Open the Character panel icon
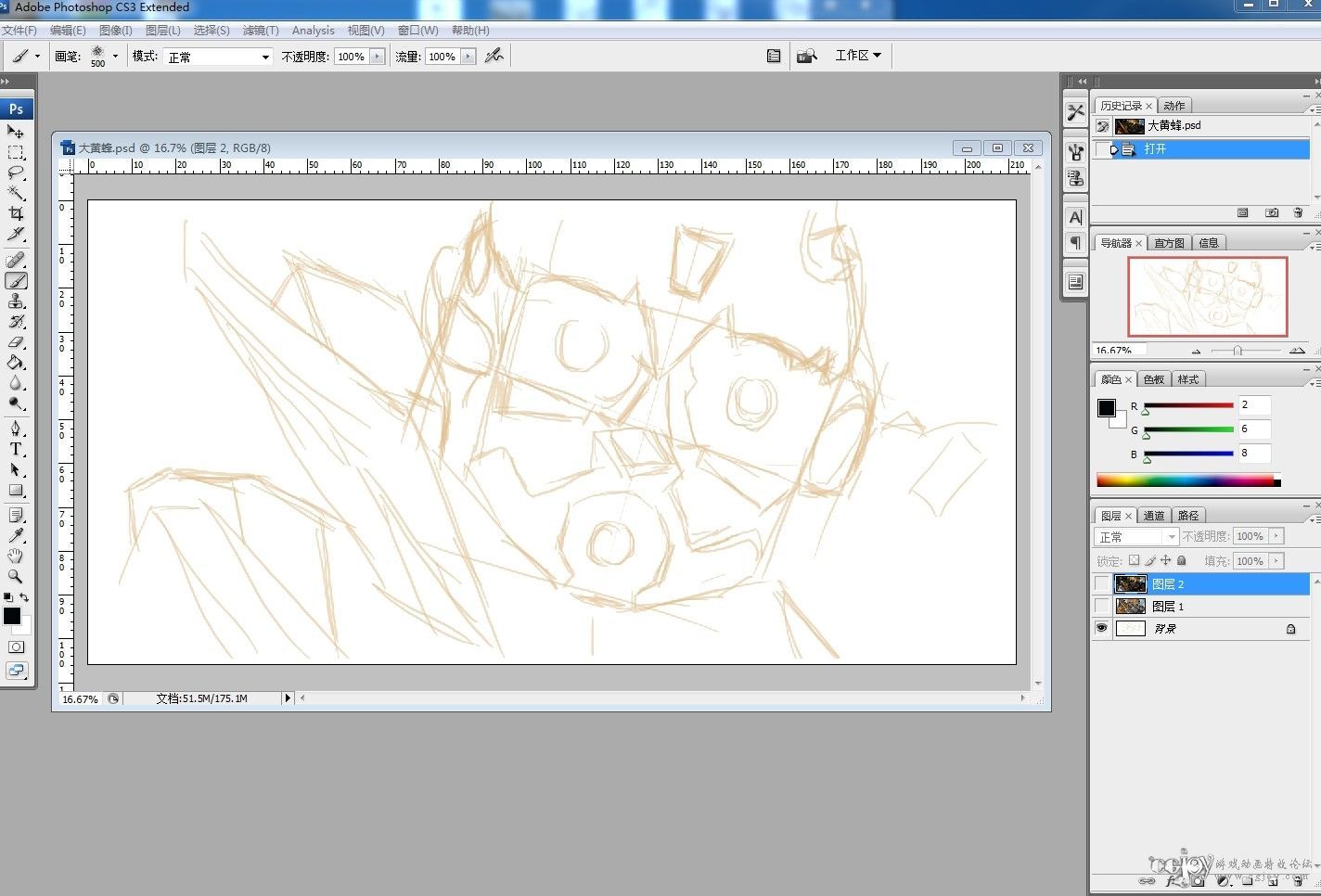The height and width of the screenshot is (896, 1321). 1075,218
